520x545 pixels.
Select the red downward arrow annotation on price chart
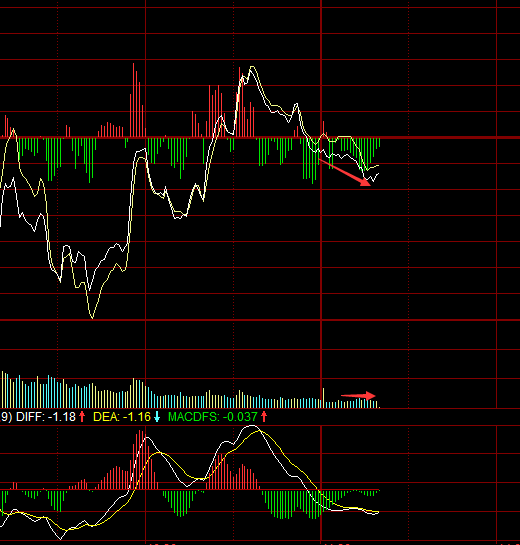click(344, 172)
